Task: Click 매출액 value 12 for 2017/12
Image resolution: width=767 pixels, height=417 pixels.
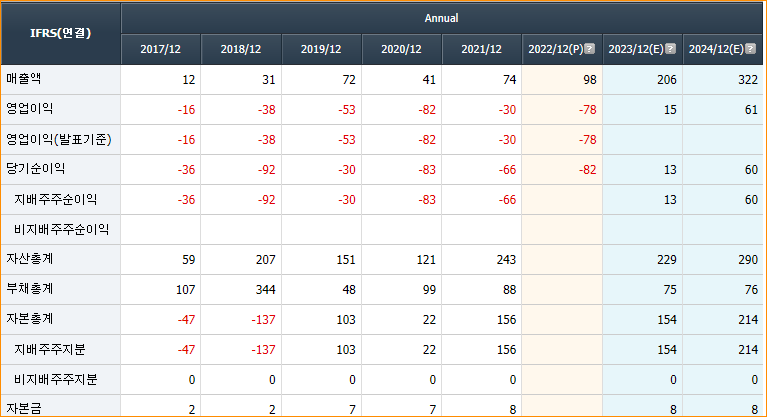Action: pos(189,80)
